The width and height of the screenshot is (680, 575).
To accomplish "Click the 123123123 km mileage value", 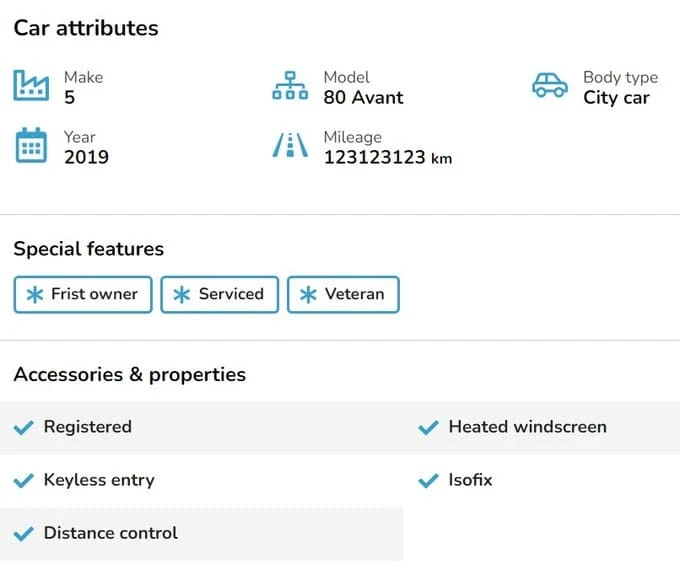I will click(x=387, y=158).
